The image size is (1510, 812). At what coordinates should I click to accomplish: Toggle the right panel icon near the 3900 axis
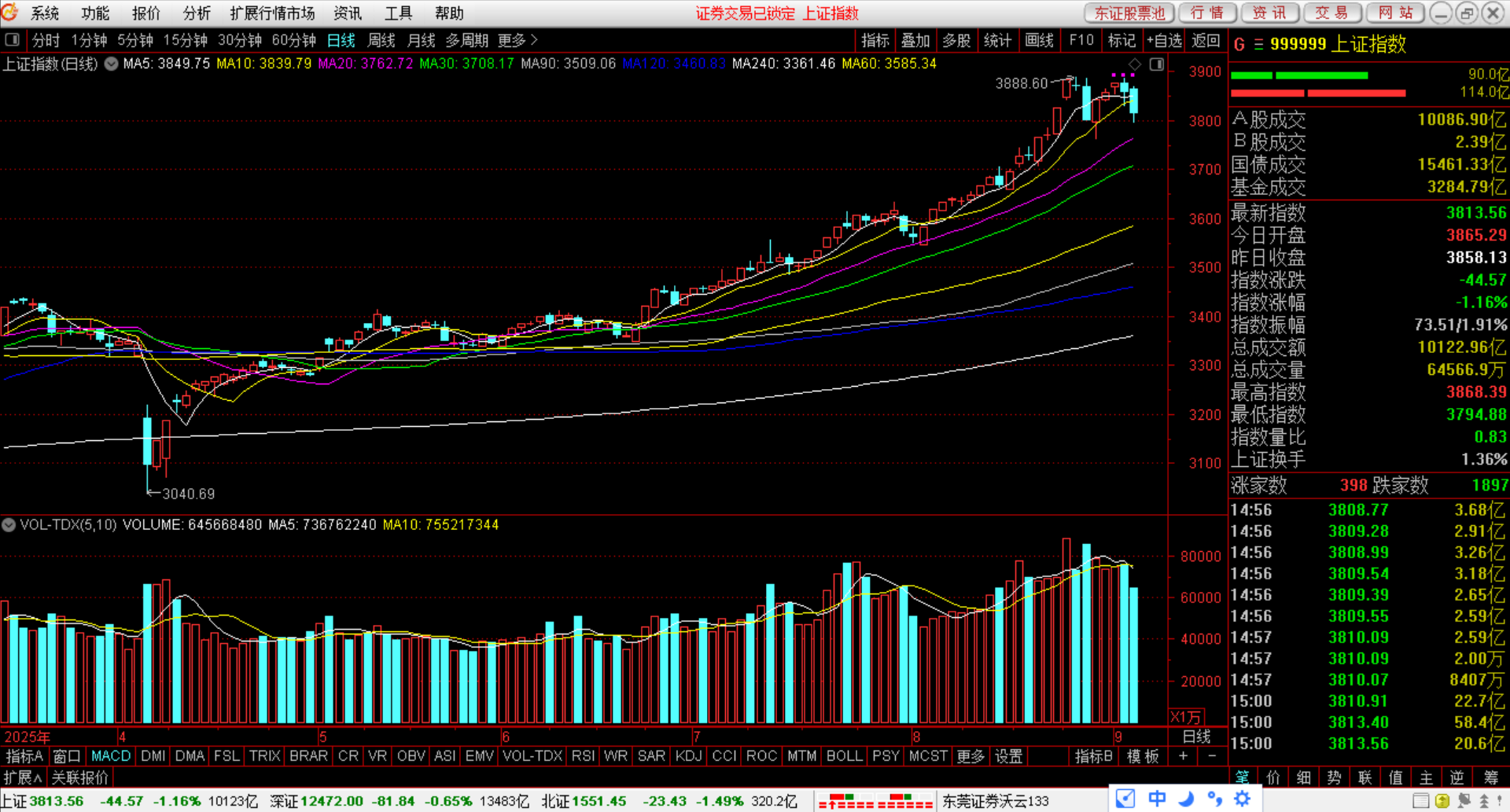(1157, 64)
